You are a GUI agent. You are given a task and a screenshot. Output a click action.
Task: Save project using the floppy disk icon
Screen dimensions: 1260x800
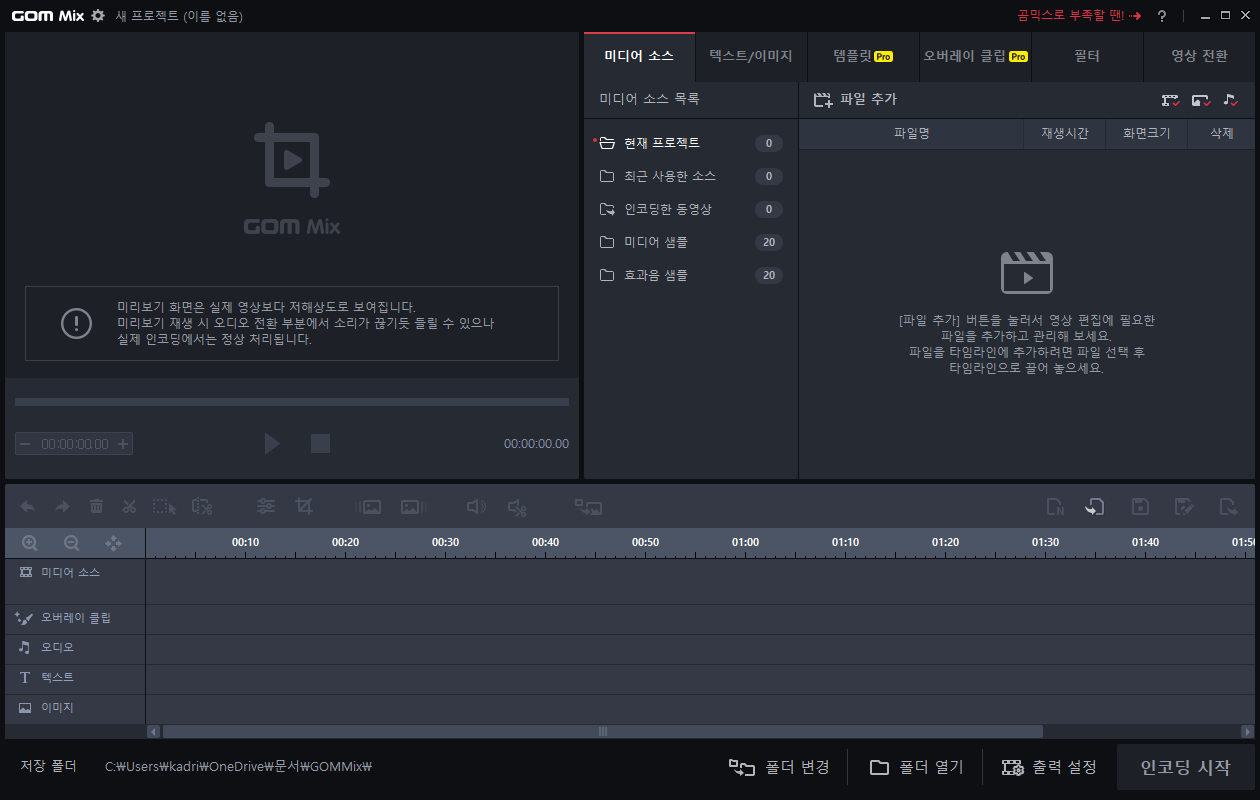pyautogui.click(x=1140, y=507)
